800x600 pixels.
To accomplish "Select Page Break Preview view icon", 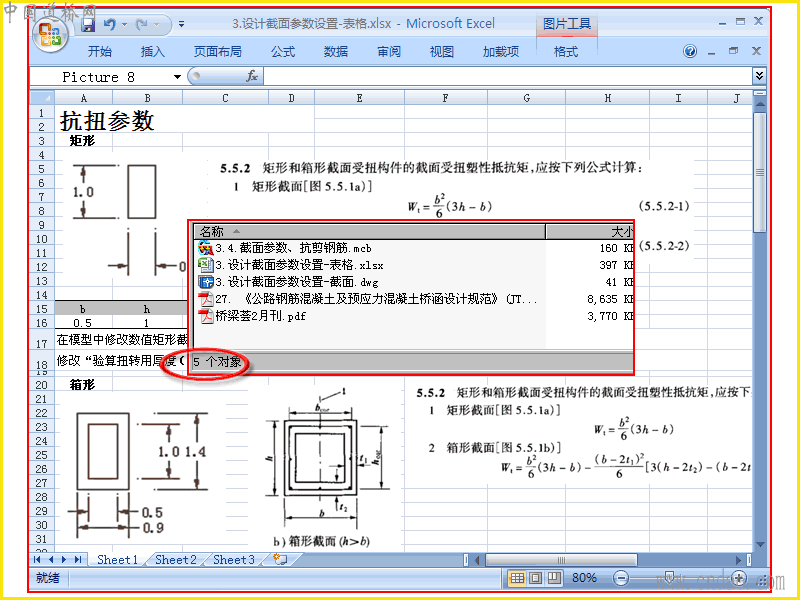I will tap(554, 578).
